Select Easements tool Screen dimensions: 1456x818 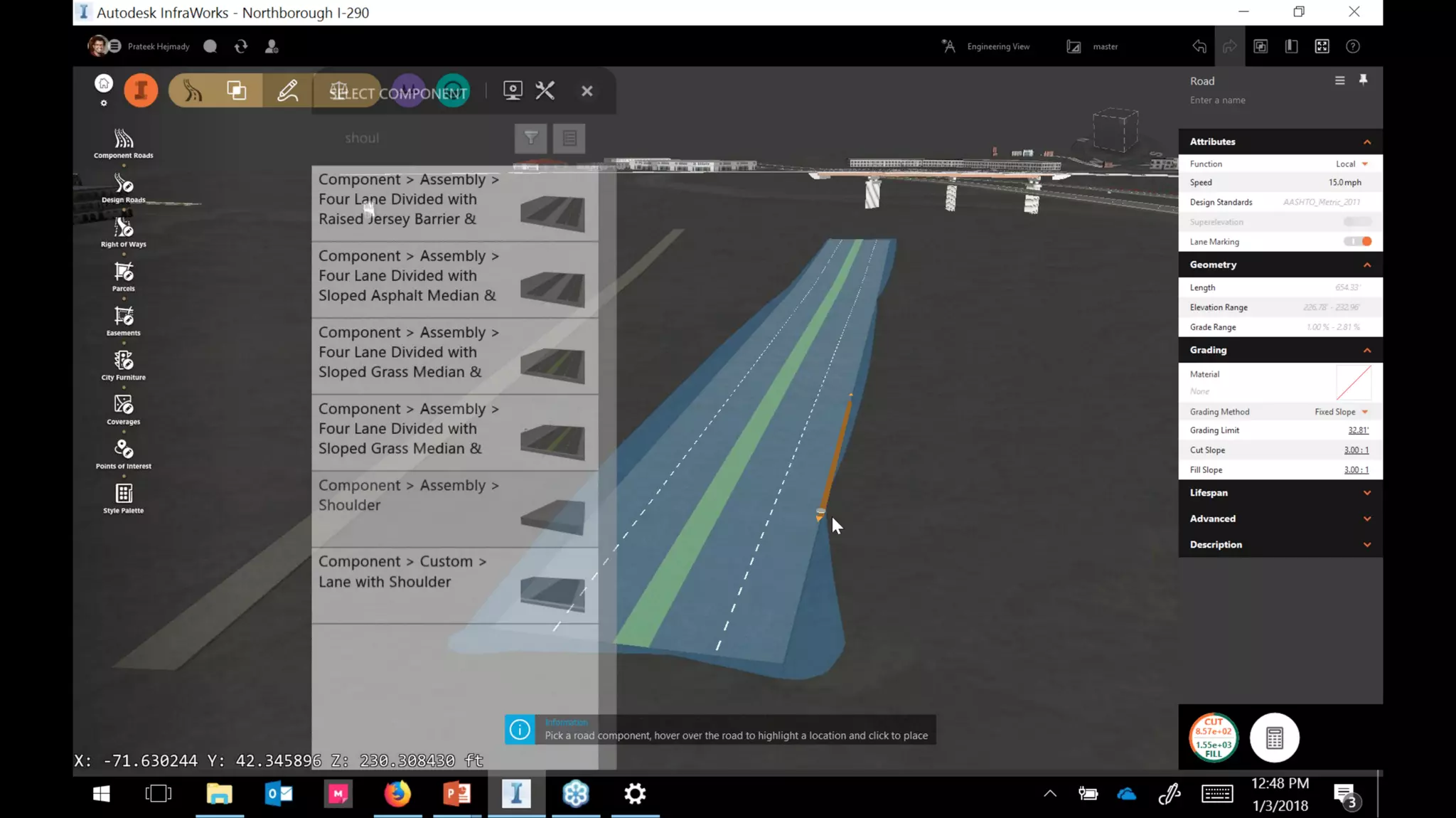[124, 322]
